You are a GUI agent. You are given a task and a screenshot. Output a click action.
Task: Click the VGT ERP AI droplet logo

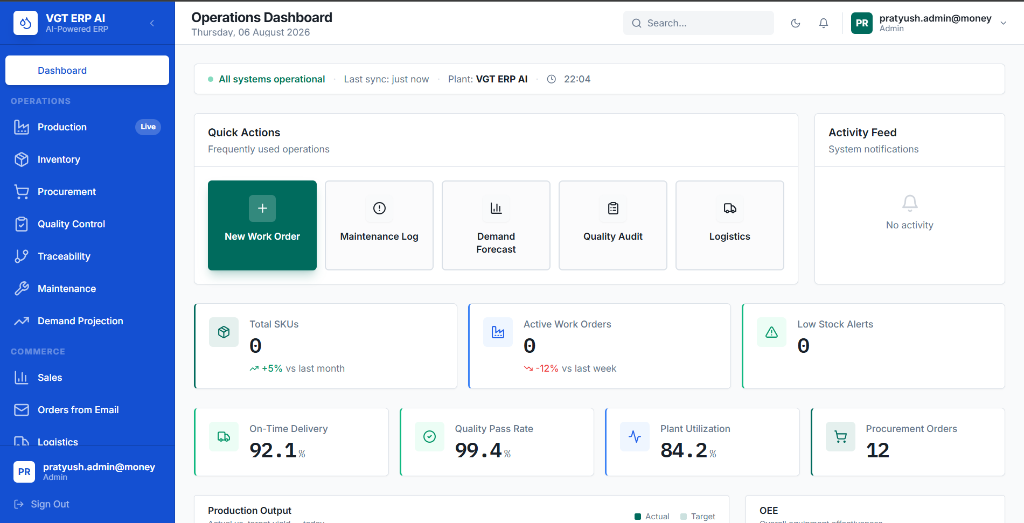point(25,24)
